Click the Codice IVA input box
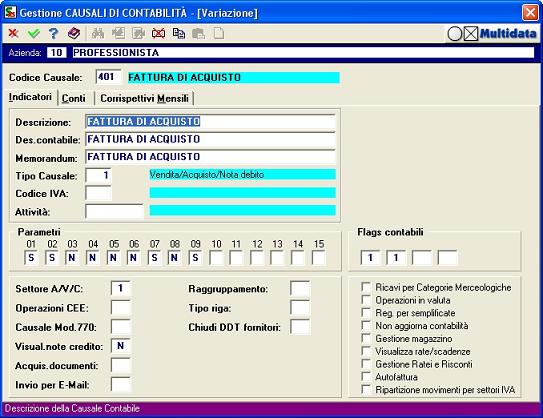This screenshot has height=418, width=543. [98, 193]
